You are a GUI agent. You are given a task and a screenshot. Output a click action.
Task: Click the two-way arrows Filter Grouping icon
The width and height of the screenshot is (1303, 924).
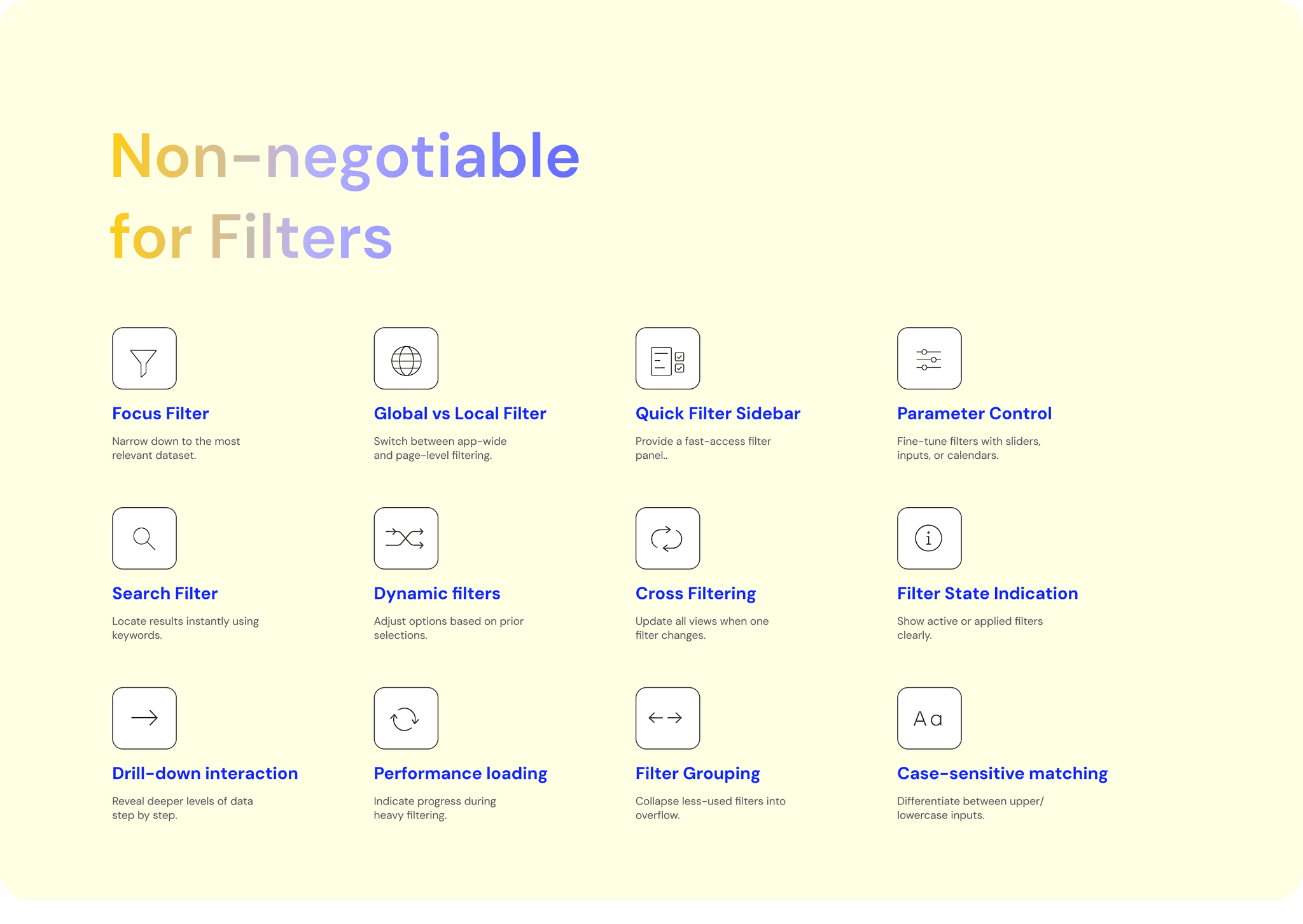(x=667, y=718)
